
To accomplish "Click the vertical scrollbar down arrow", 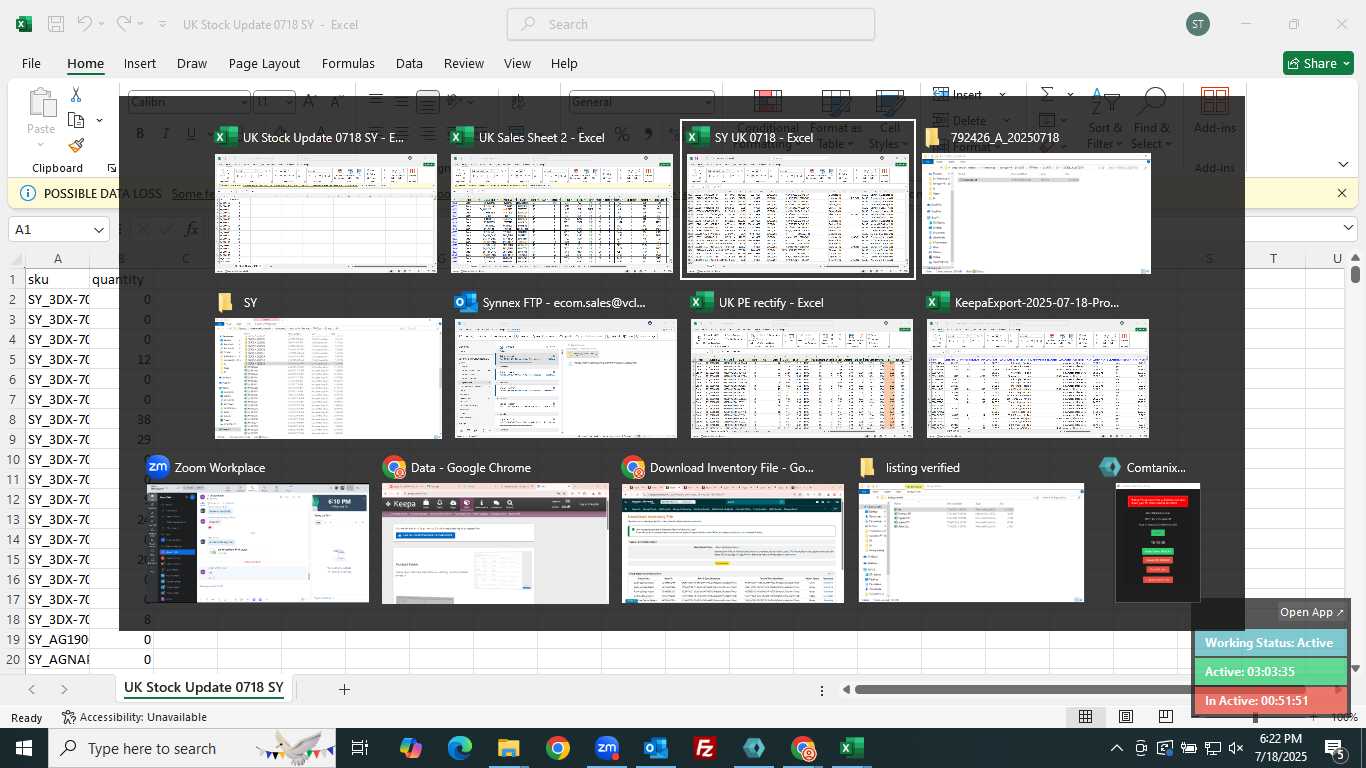I will pos(1356,668).
